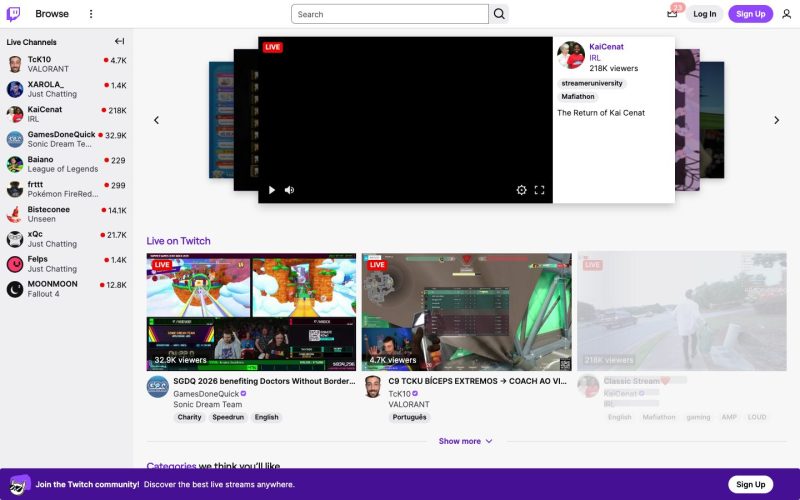Image resolution: width=800 pixels, height=500 pixels.
Task: Open the TcK10 VALORANT stream thumbnail
Action: click(x=466, y=312)
